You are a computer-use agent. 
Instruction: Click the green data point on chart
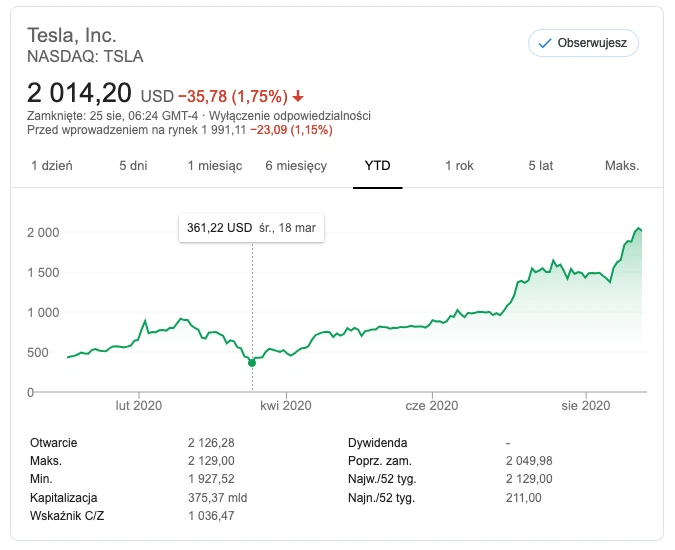pos(252,363)
